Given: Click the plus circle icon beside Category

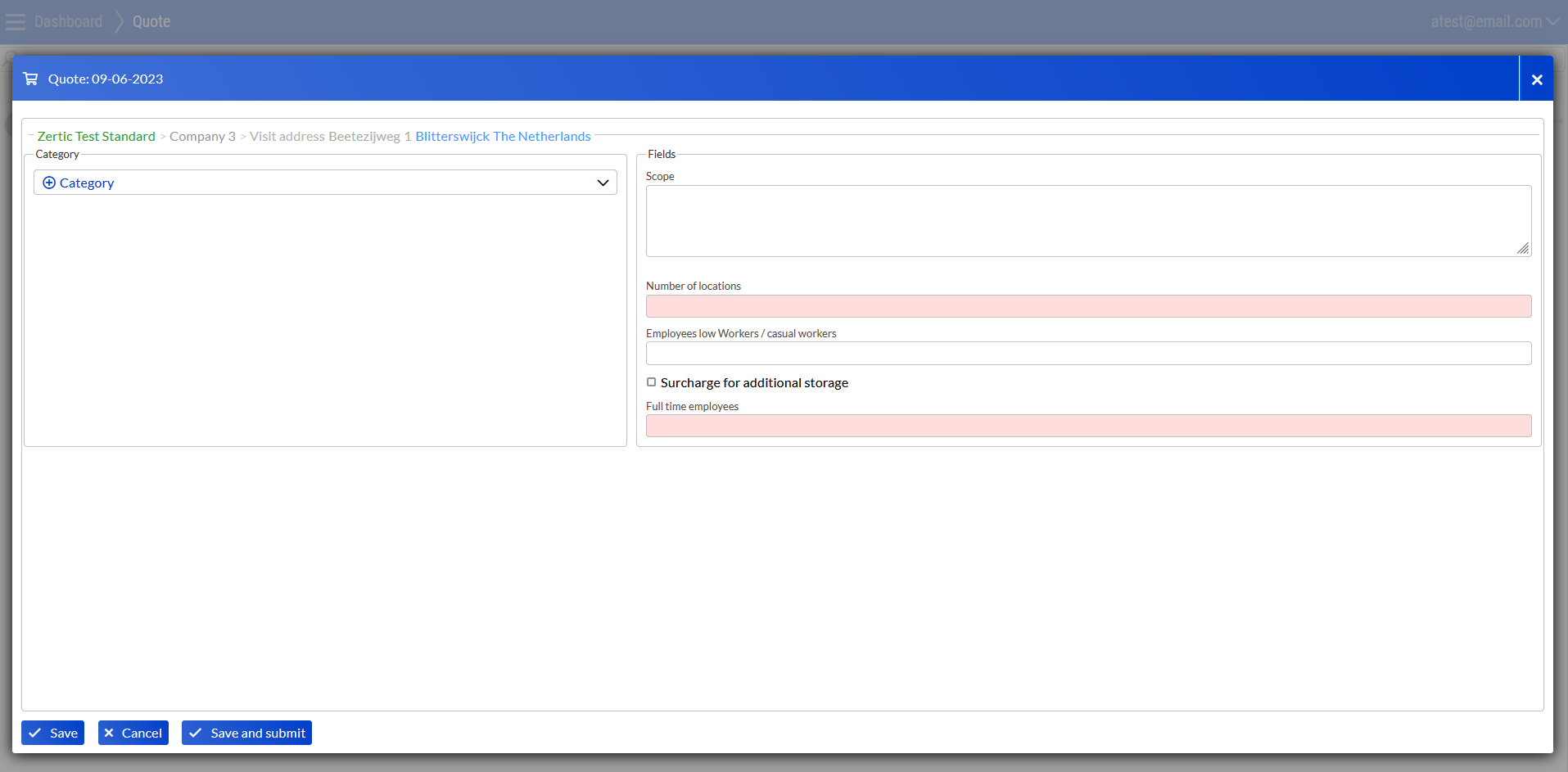Looking at the screenshot, I should pos(49,183).
